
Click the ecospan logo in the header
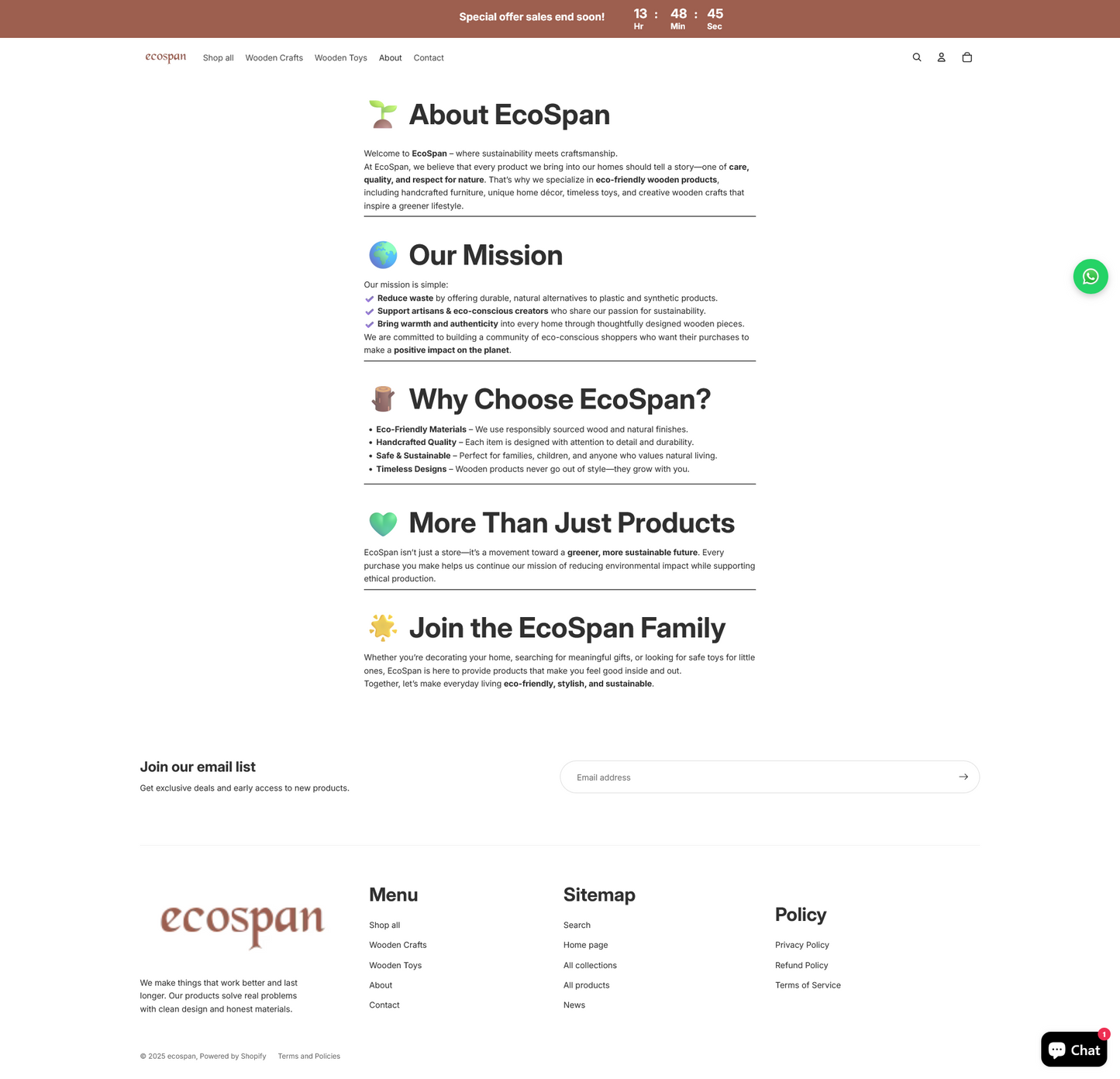pyautogui.click(x=165, y=57)
